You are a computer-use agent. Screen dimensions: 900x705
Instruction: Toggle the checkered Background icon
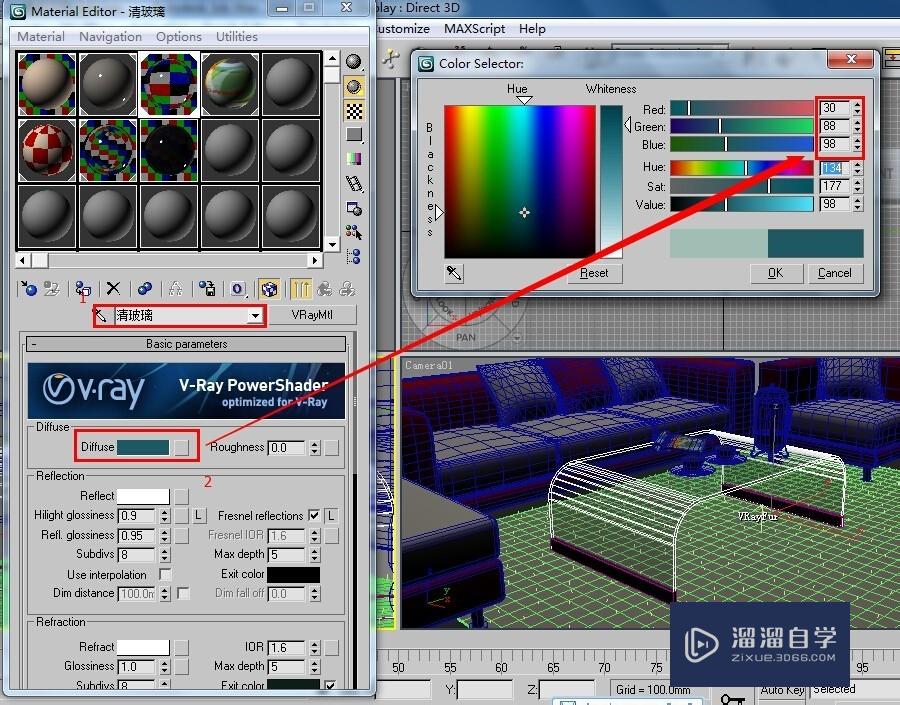pos(354,111)
